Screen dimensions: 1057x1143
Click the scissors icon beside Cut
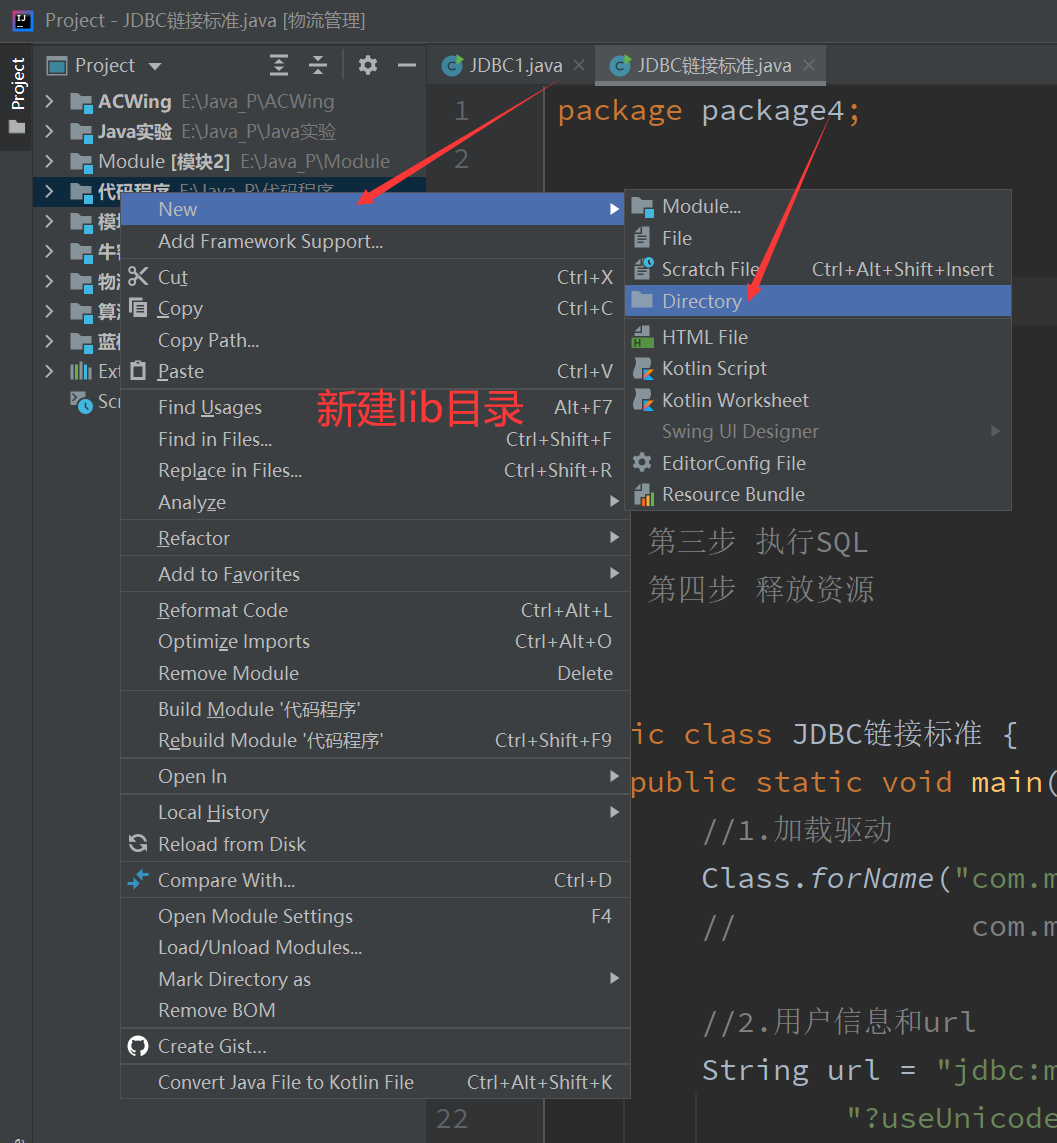pyautogui.click(x=139, y=277)
